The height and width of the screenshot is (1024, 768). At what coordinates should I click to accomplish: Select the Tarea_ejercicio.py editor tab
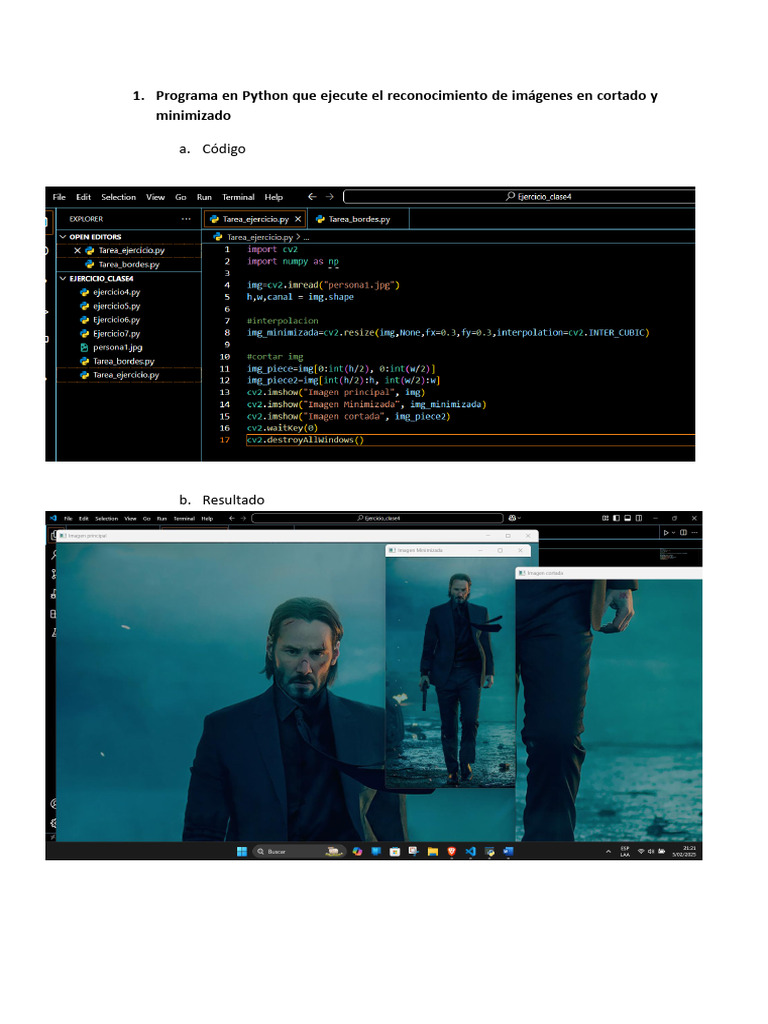[x=255, y=219]
